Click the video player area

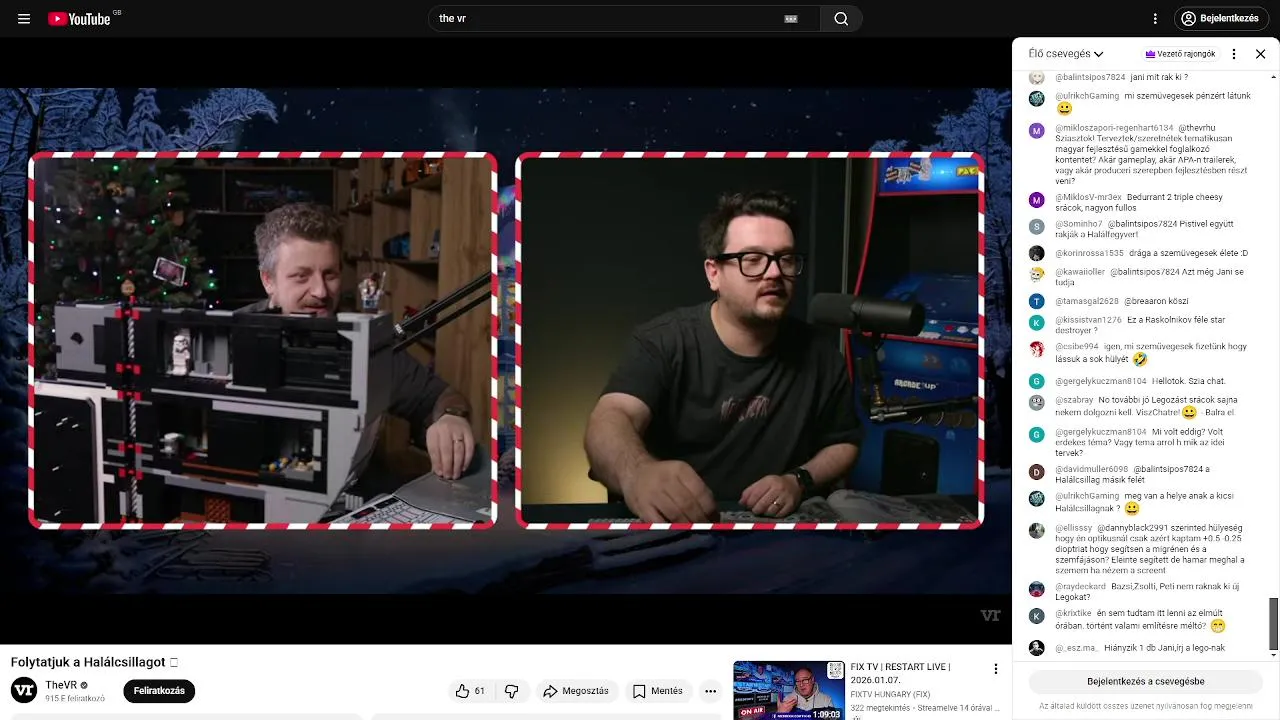(505, 340)
